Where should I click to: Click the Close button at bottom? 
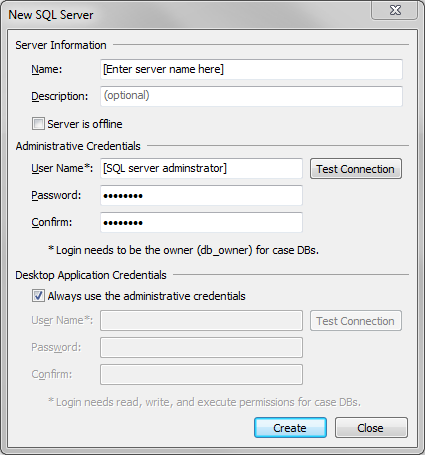(371, 428)
